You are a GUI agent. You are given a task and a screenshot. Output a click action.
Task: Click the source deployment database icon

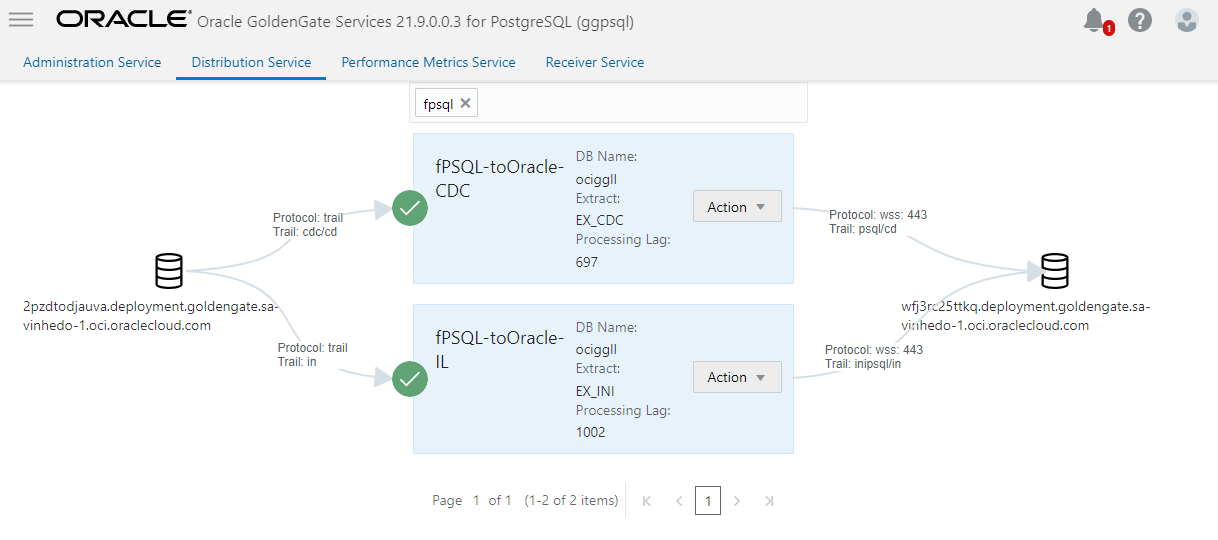(169, 270)
